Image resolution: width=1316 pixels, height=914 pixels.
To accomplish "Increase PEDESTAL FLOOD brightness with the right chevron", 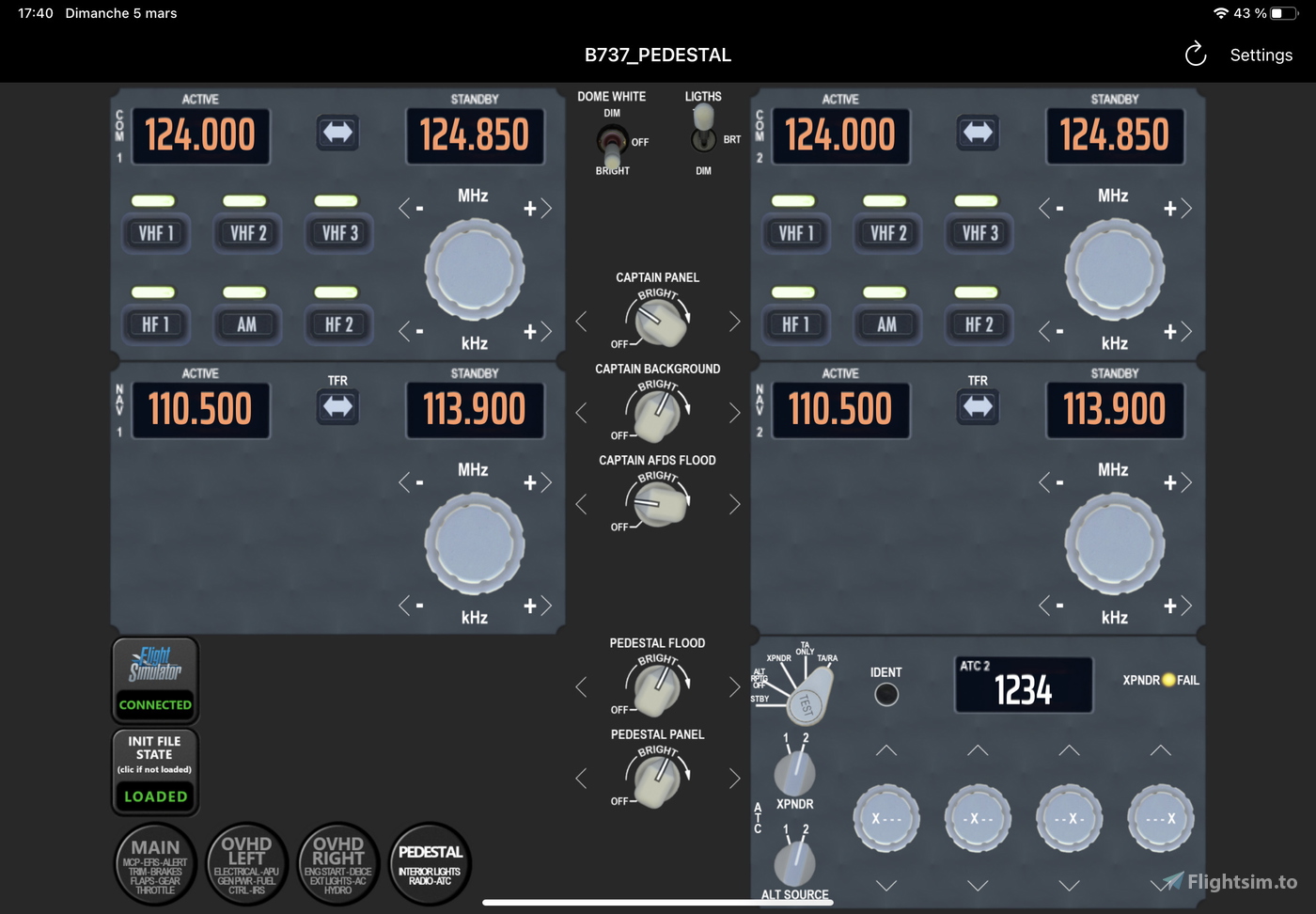I will (x=734, y=687).
